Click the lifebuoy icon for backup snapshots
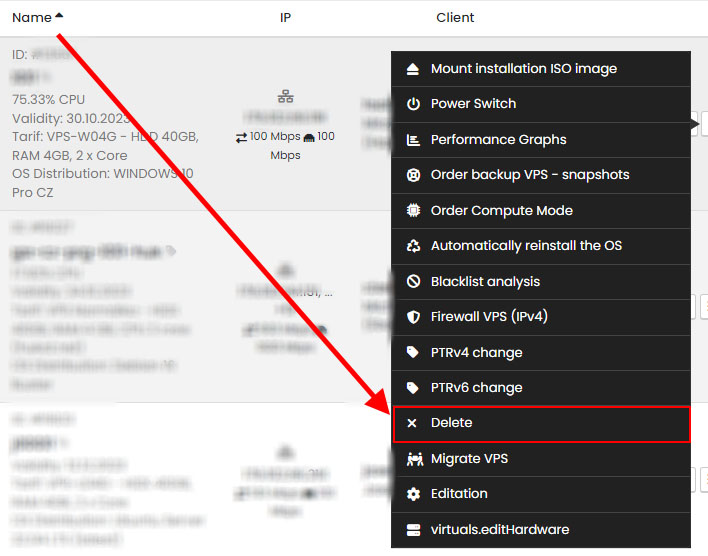This screenshot has width=708, height=556. click(x=413, y=175)
